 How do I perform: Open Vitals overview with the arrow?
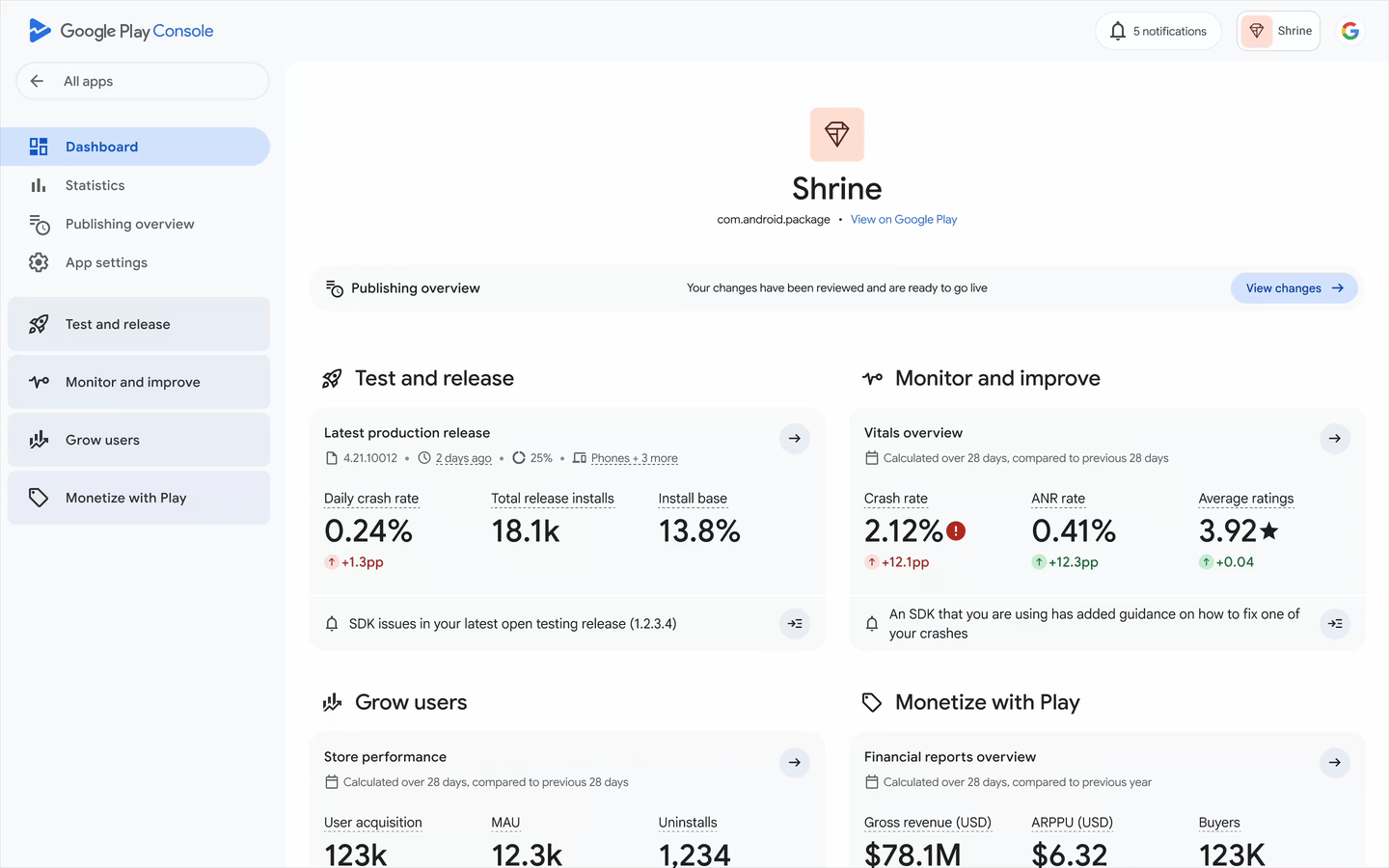1334,438
